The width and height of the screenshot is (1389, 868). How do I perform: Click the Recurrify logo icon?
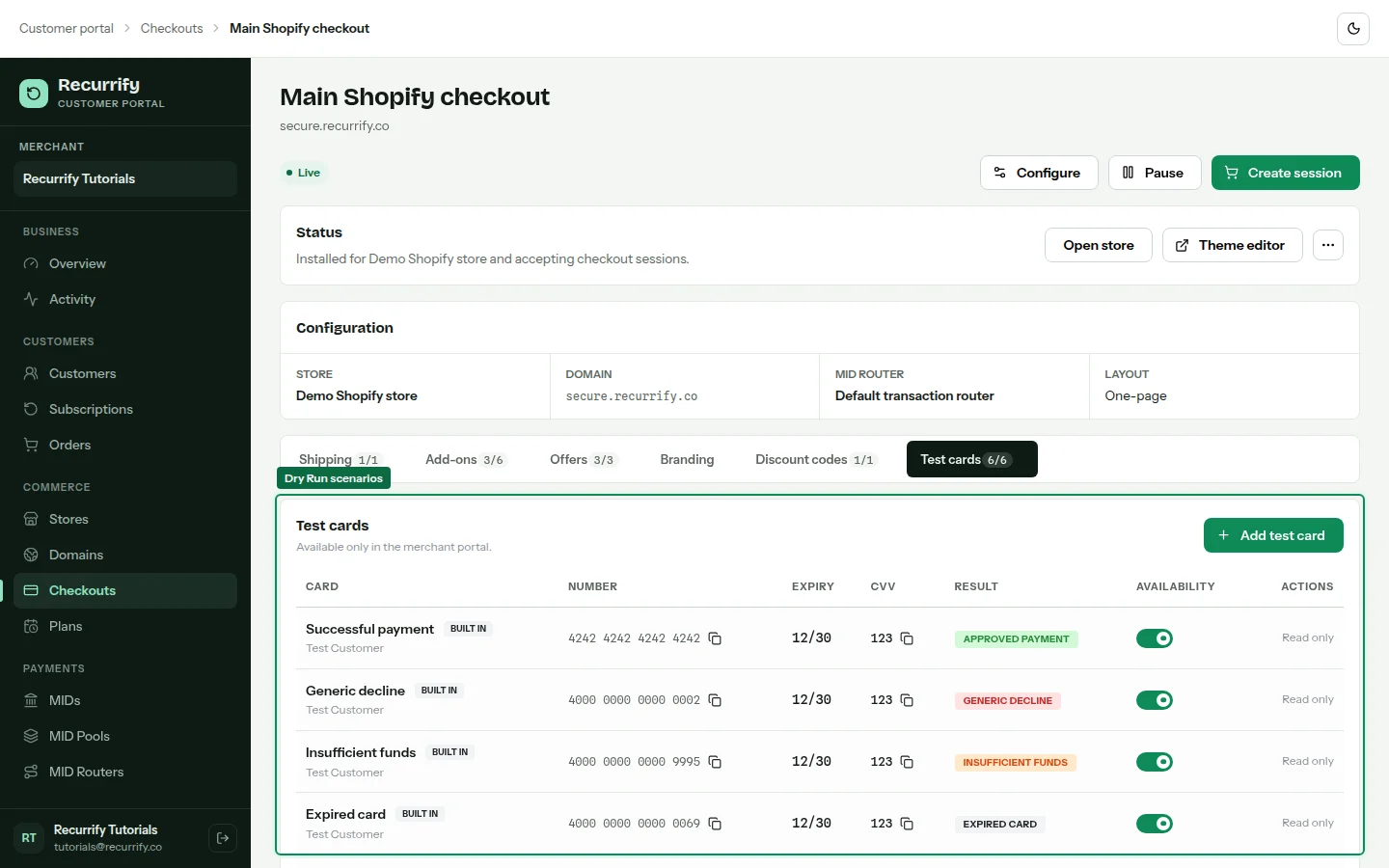(x=34, y=94)
